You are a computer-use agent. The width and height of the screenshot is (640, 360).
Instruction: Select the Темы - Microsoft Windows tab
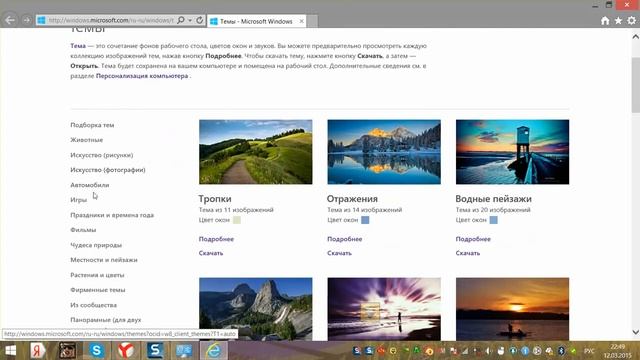(256, 21)
